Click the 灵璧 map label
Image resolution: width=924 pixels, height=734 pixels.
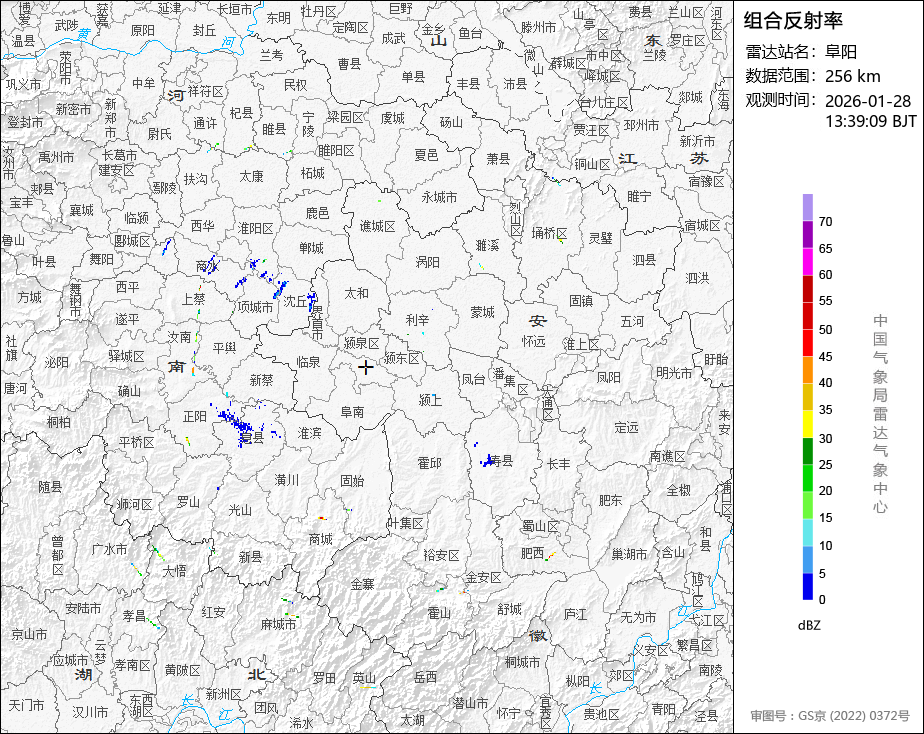(600, 238)
